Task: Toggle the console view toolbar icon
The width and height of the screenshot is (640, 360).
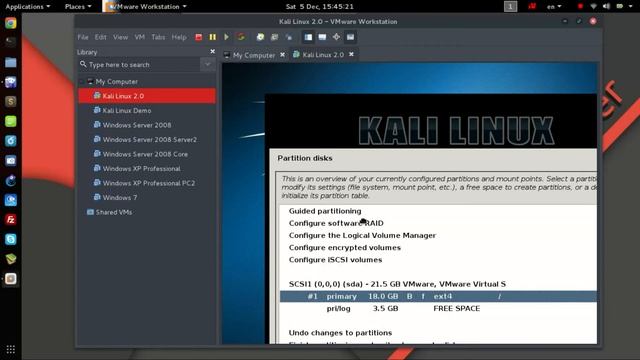Action: 350,37
